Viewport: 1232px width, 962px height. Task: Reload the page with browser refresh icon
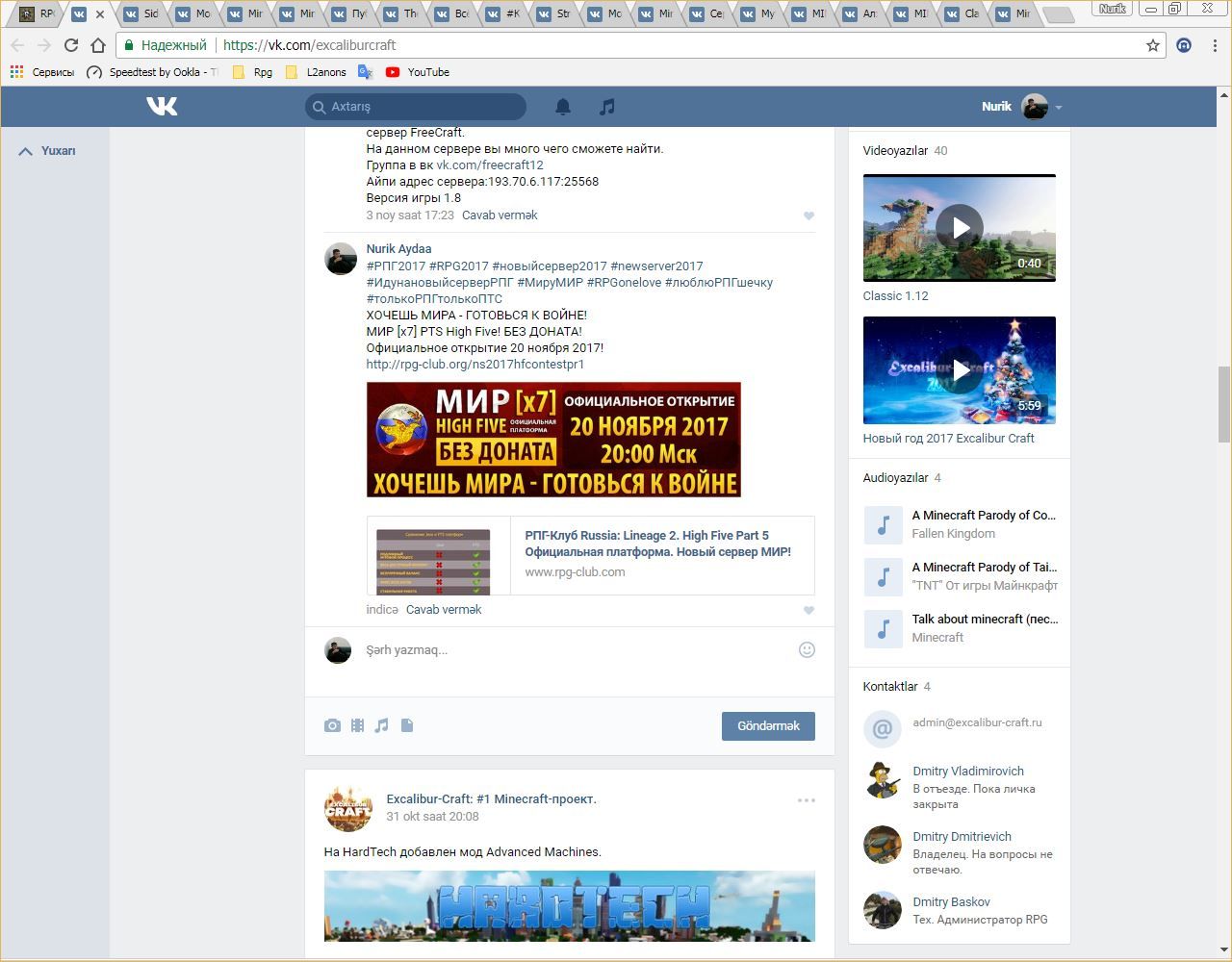tap(71, 45)
